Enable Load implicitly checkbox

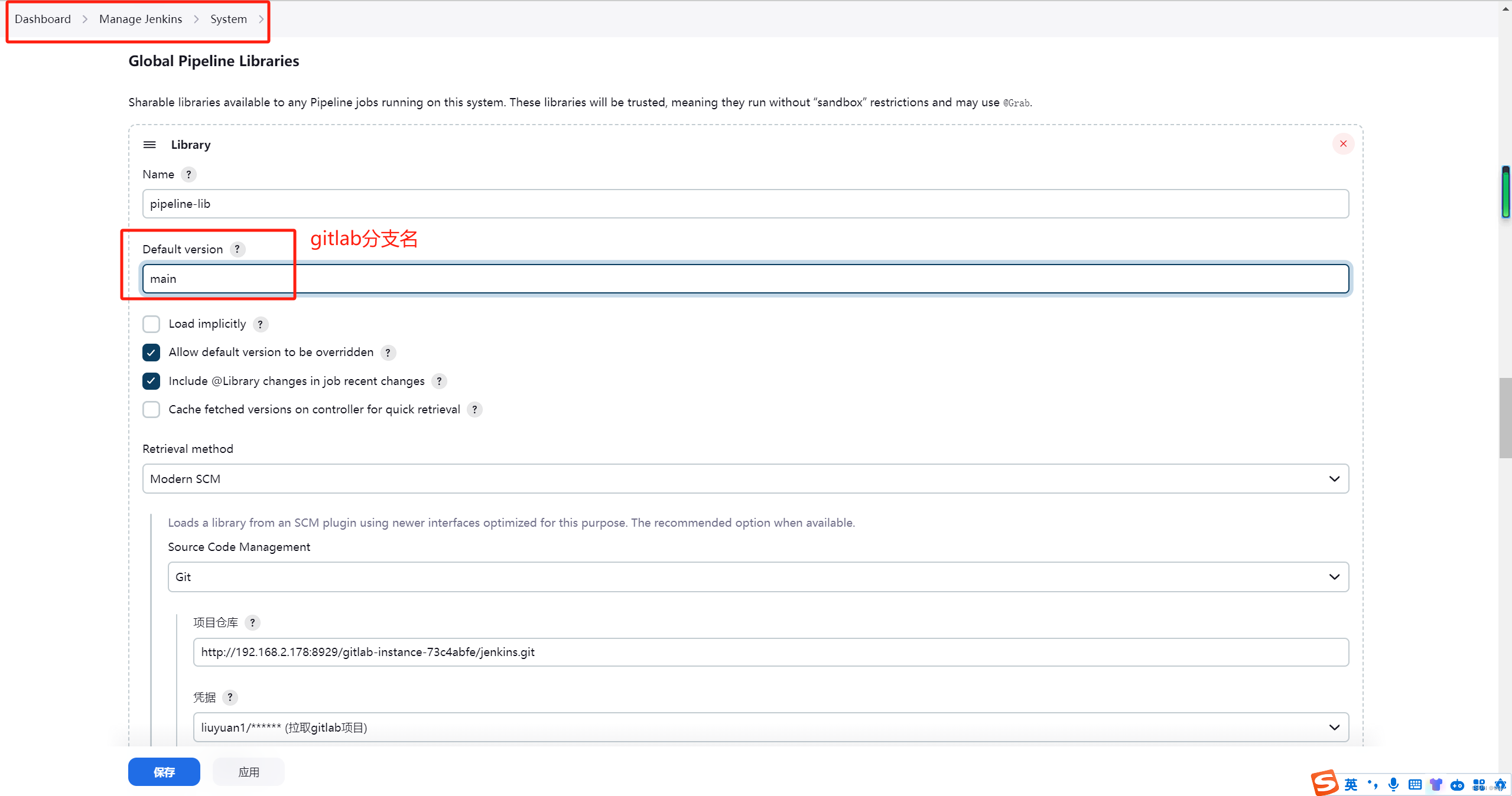[151, 324]
